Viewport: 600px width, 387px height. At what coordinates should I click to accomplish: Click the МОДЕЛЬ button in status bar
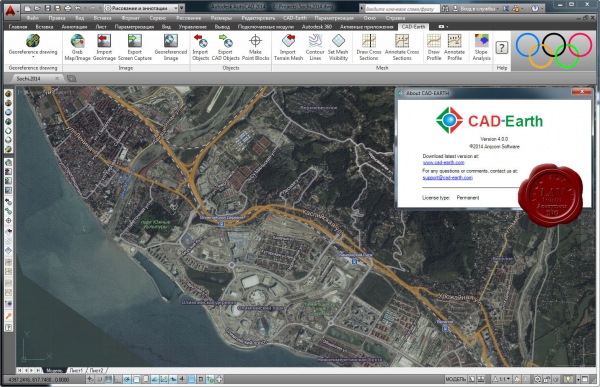point(455,379)
